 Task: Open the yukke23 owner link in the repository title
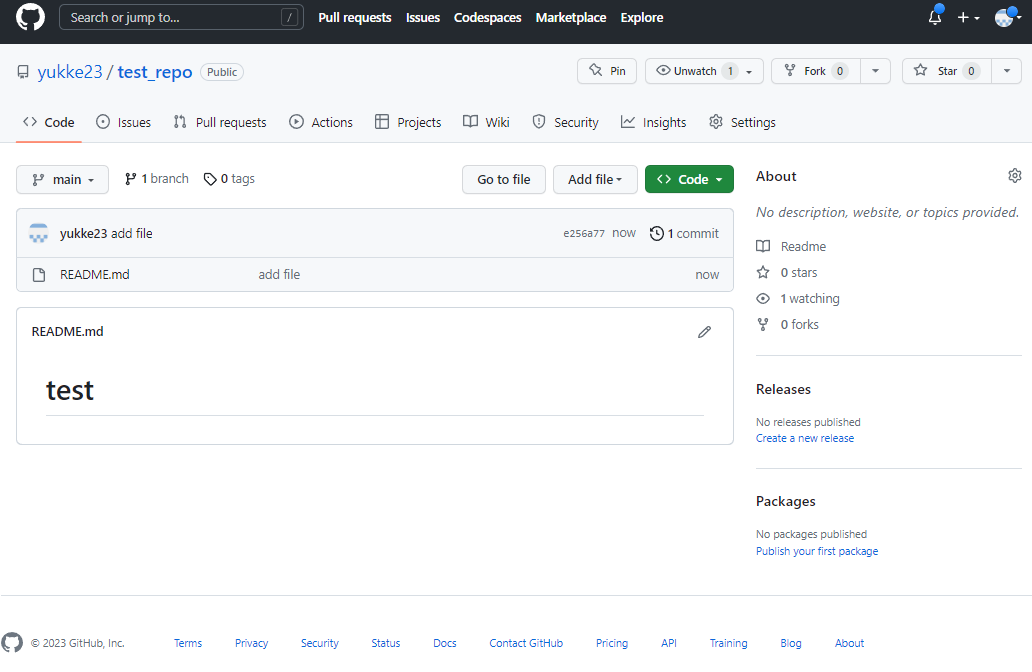click(x=70, y=72)
